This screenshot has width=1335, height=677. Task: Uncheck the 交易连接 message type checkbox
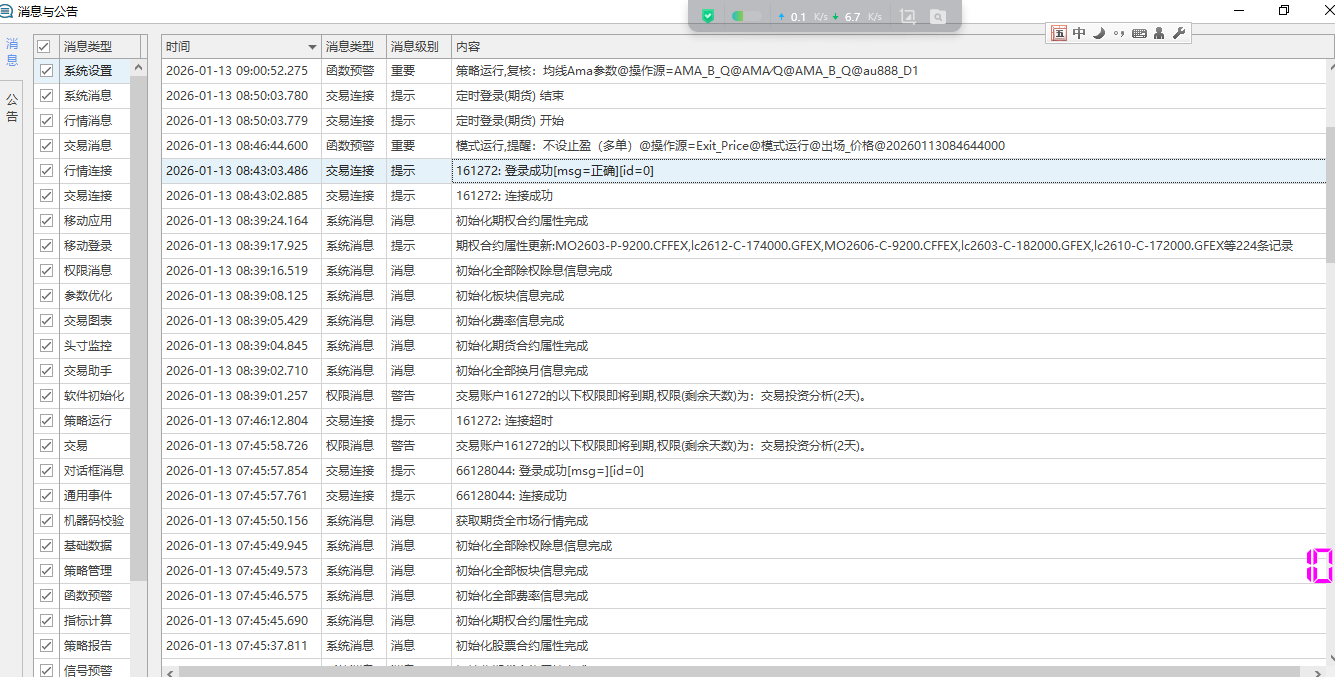[46, 196]
